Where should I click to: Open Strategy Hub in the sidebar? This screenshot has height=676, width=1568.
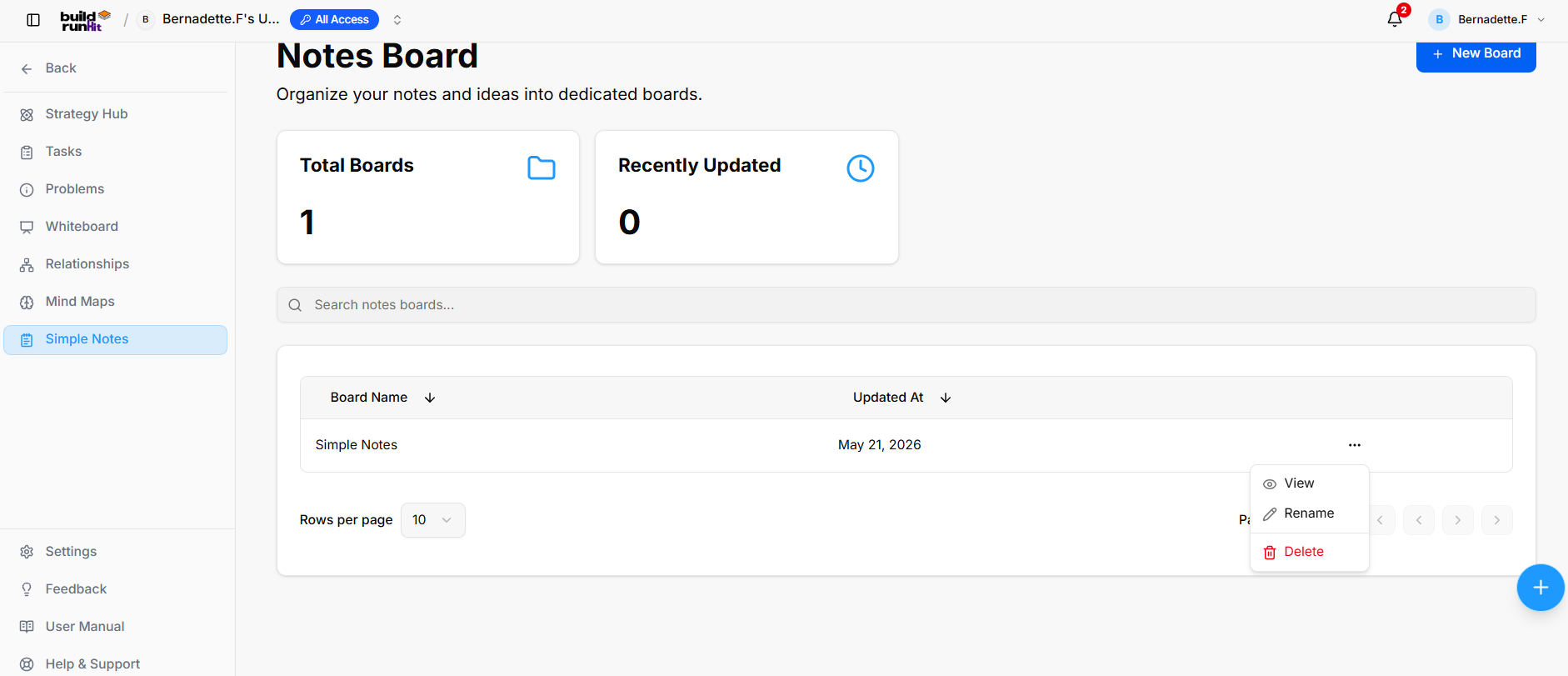(x=115, y=114)
